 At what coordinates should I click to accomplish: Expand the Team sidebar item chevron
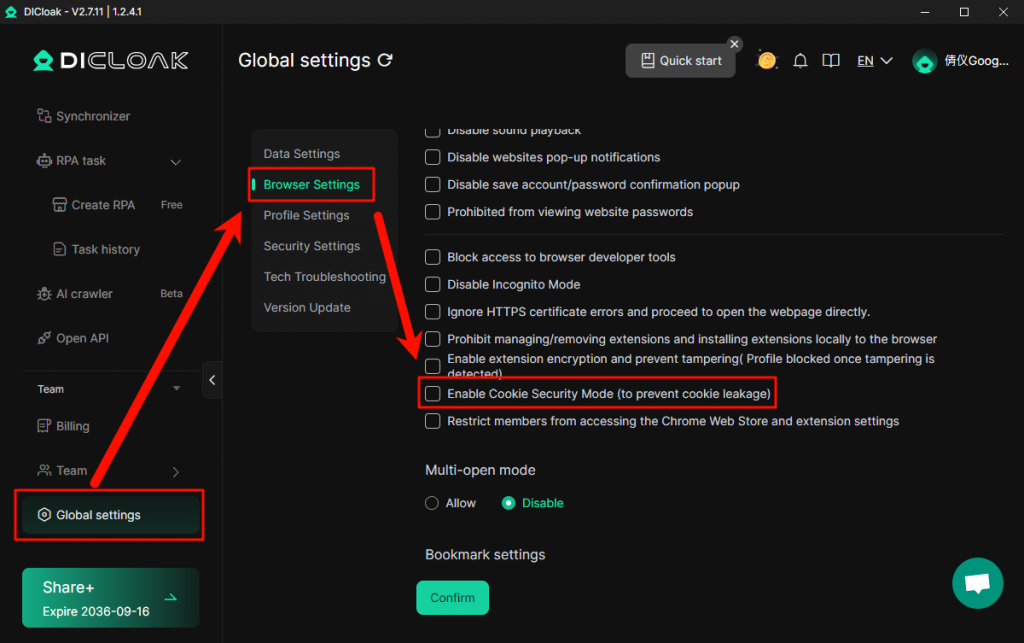click(x=176, y=471)
